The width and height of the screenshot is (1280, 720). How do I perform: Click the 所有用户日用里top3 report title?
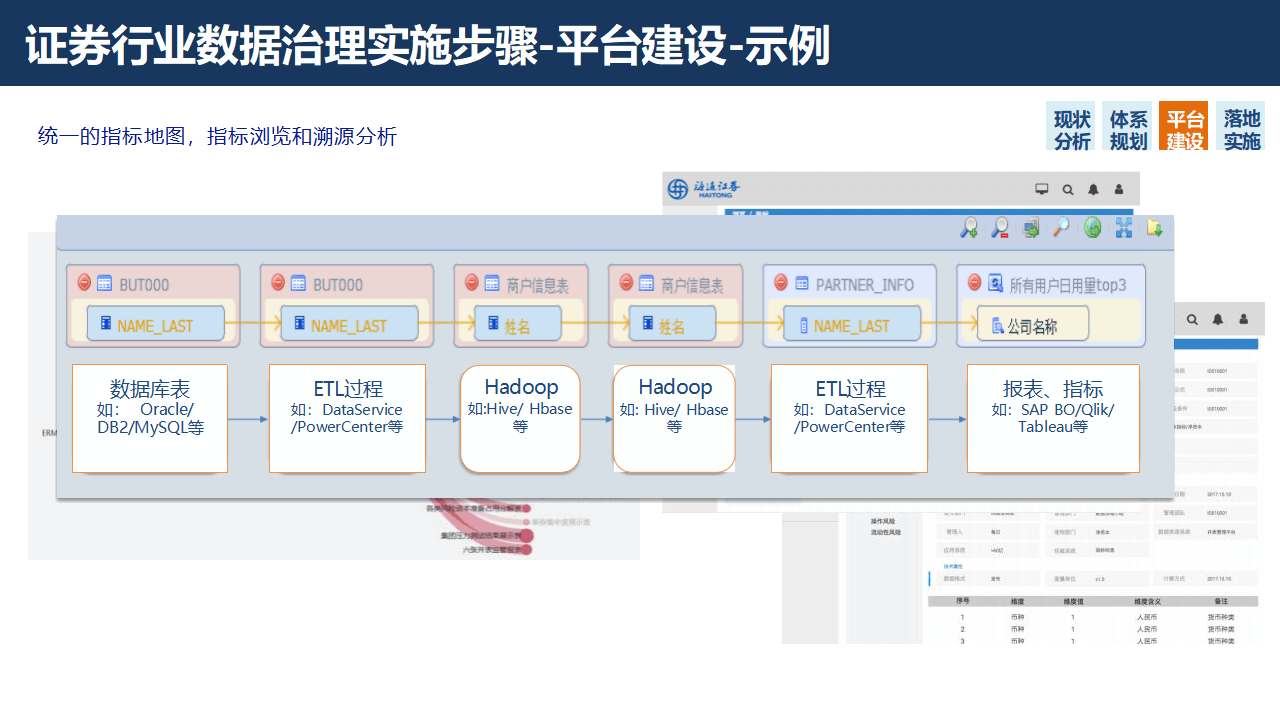coord(1067,285)
